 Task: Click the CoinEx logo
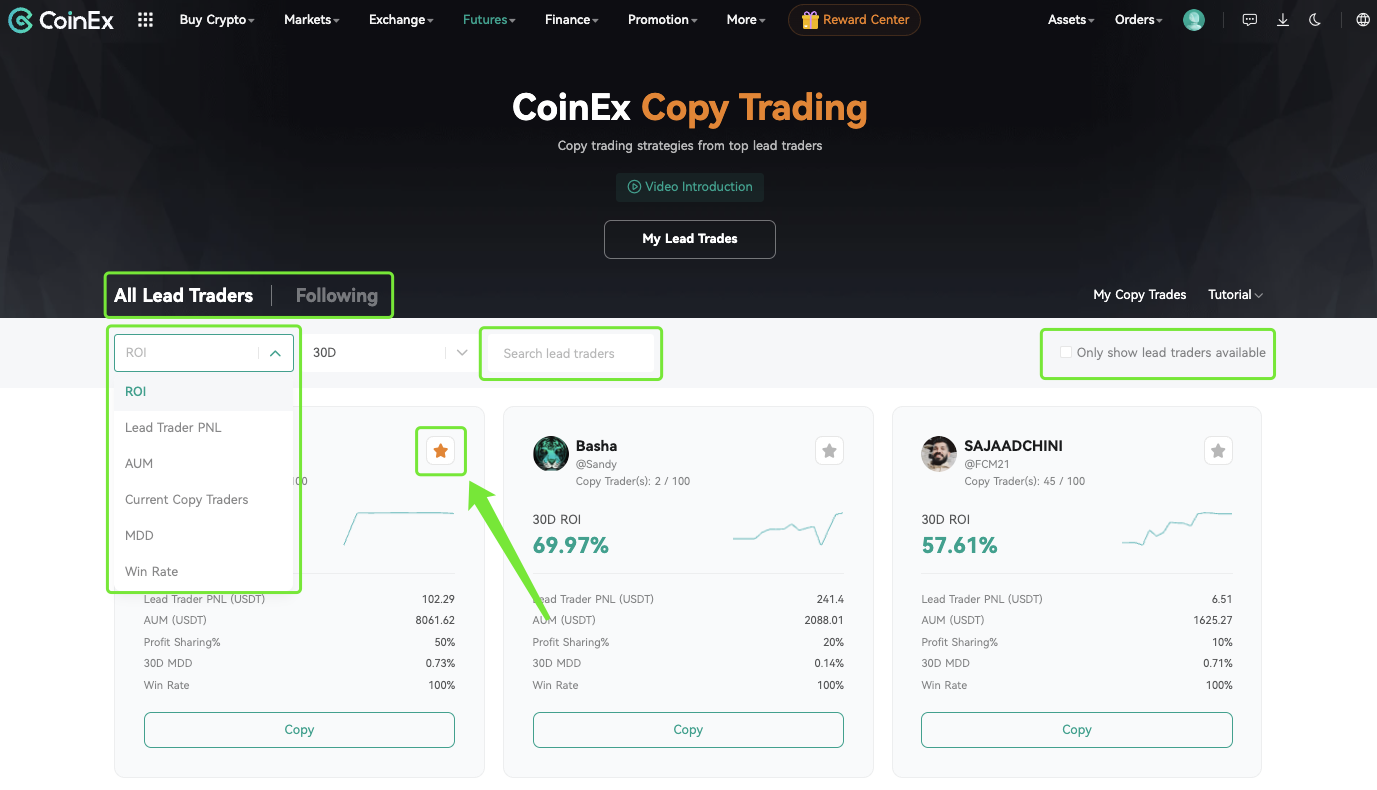(x=60, y=19)
